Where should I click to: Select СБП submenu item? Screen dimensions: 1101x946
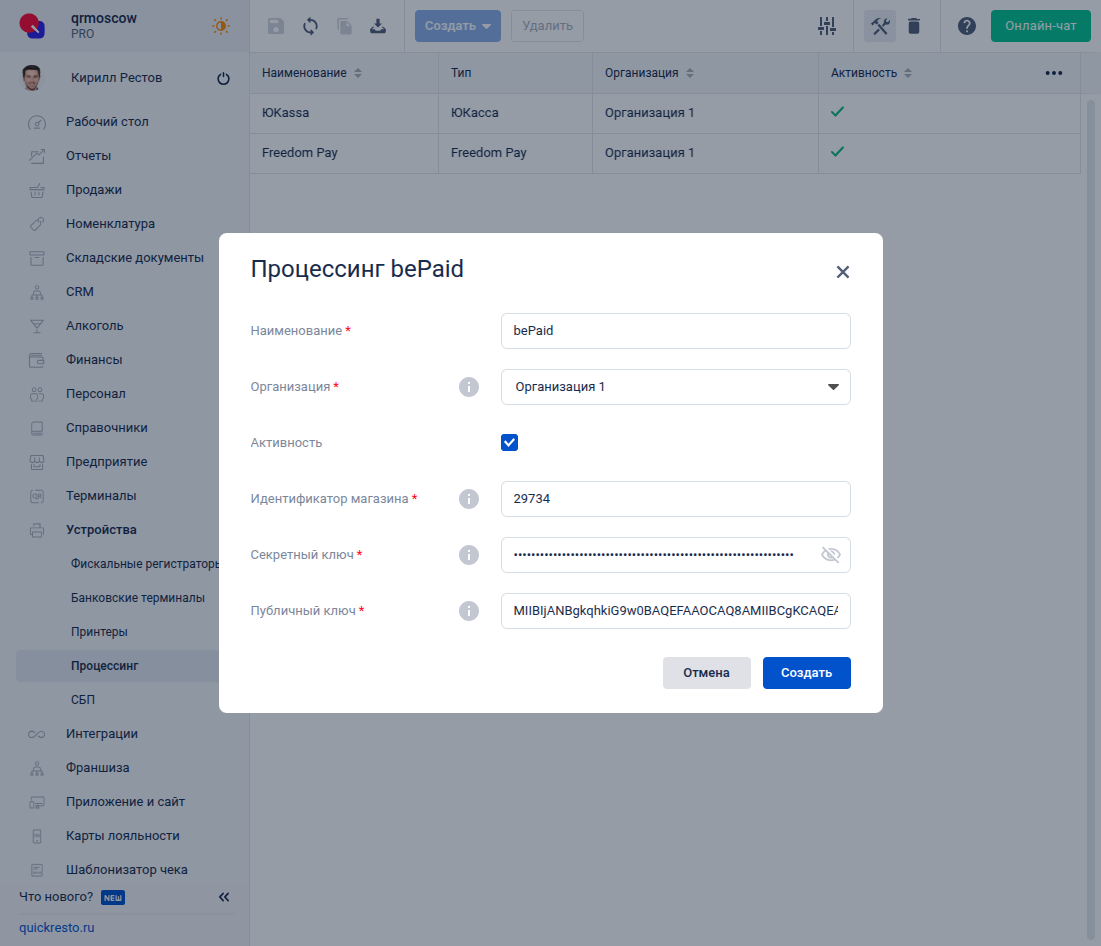click(83, 699)
